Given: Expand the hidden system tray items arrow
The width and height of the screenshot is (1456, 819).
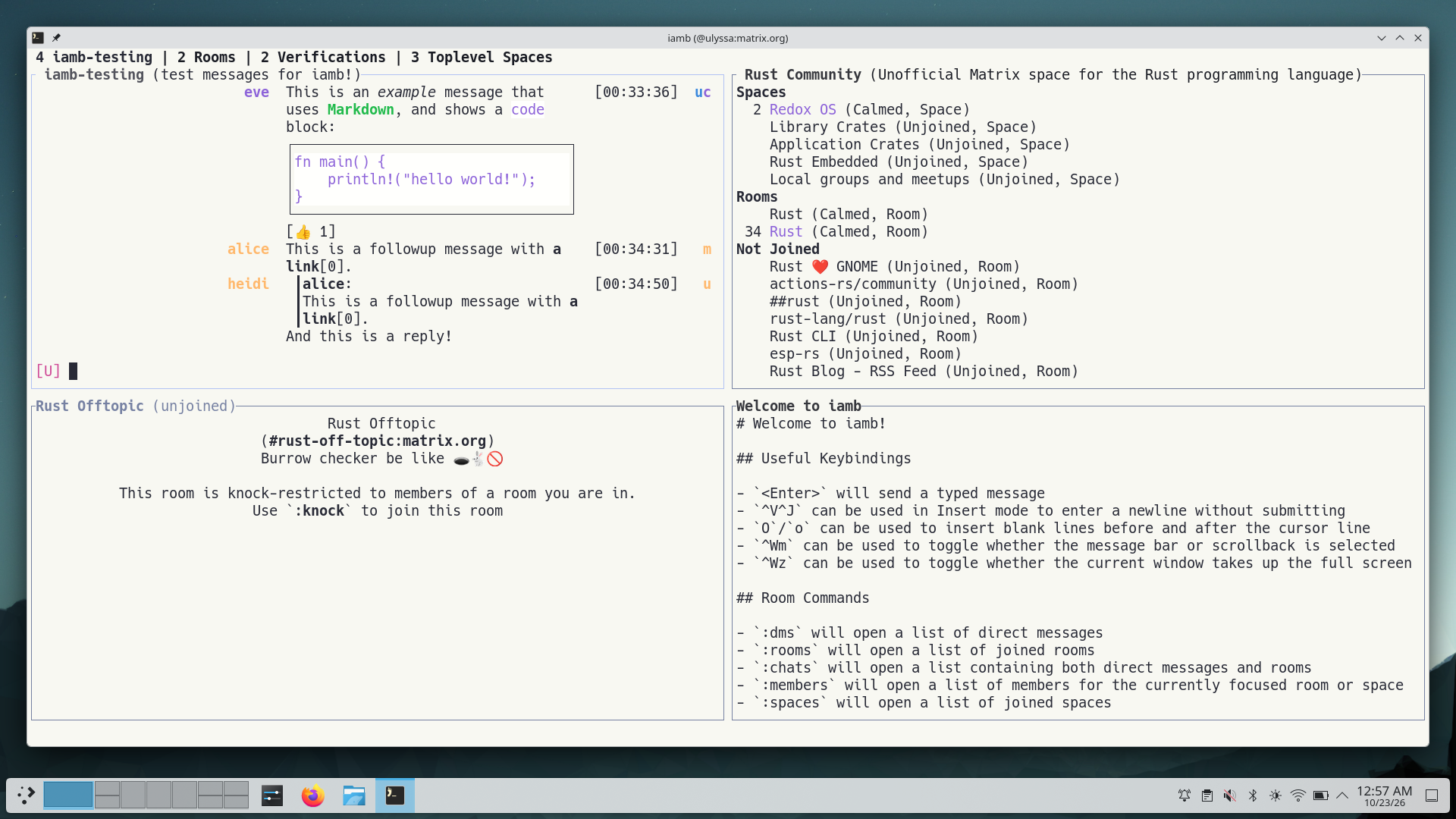Looking at the screenshot, I should click(1342, 795).
